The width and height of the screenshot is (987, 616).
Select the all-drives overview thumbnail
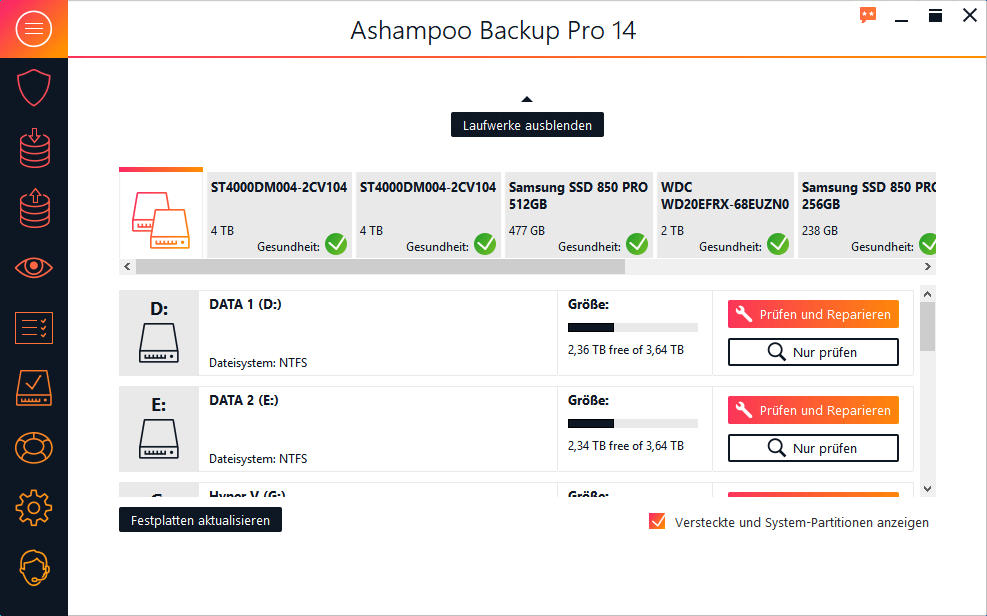[x=161, y=215]
